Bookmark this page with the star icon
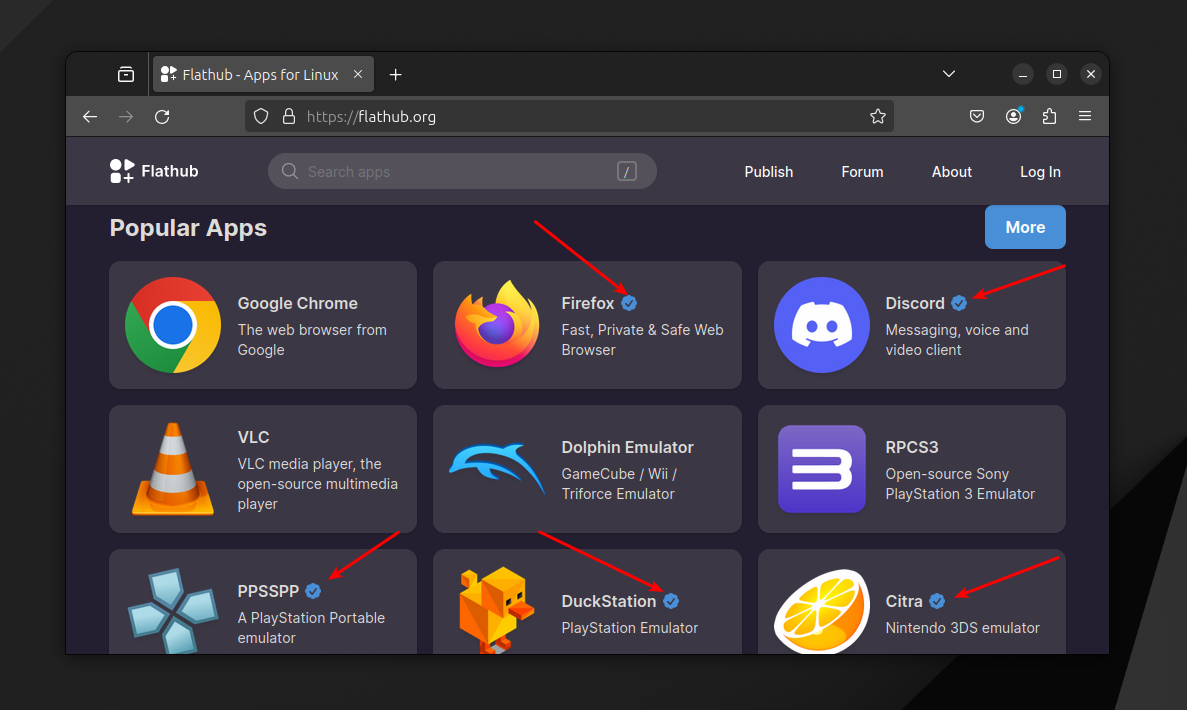The image size is (1187, 710). [877, 117]
